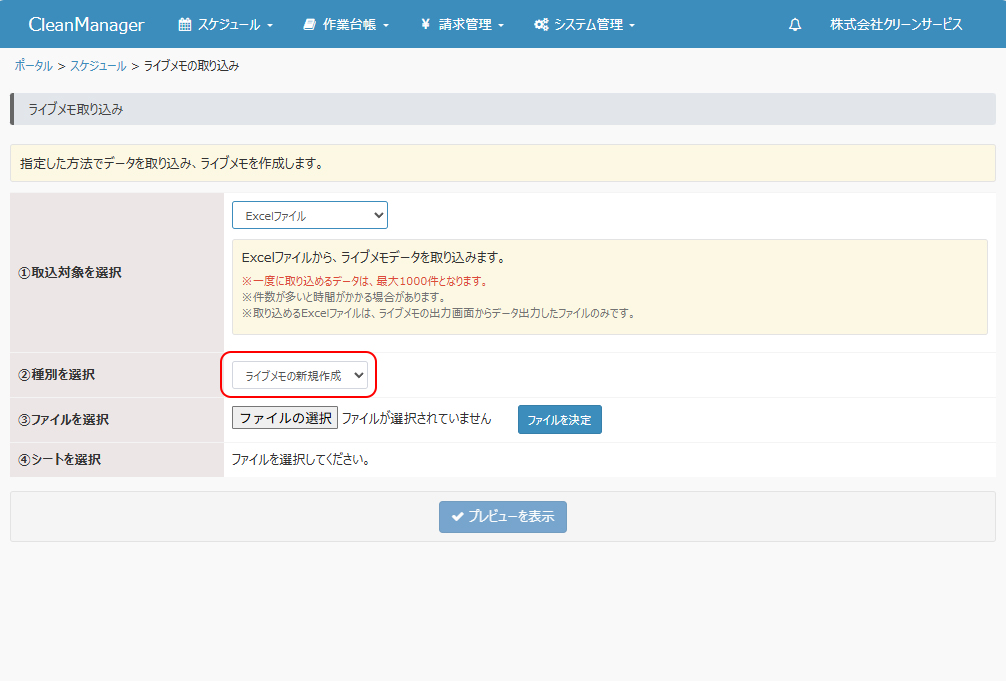Click the ファイルが選択されていません file field text
The width and height of the screenshot is (1006, 681).
[417, 419]
